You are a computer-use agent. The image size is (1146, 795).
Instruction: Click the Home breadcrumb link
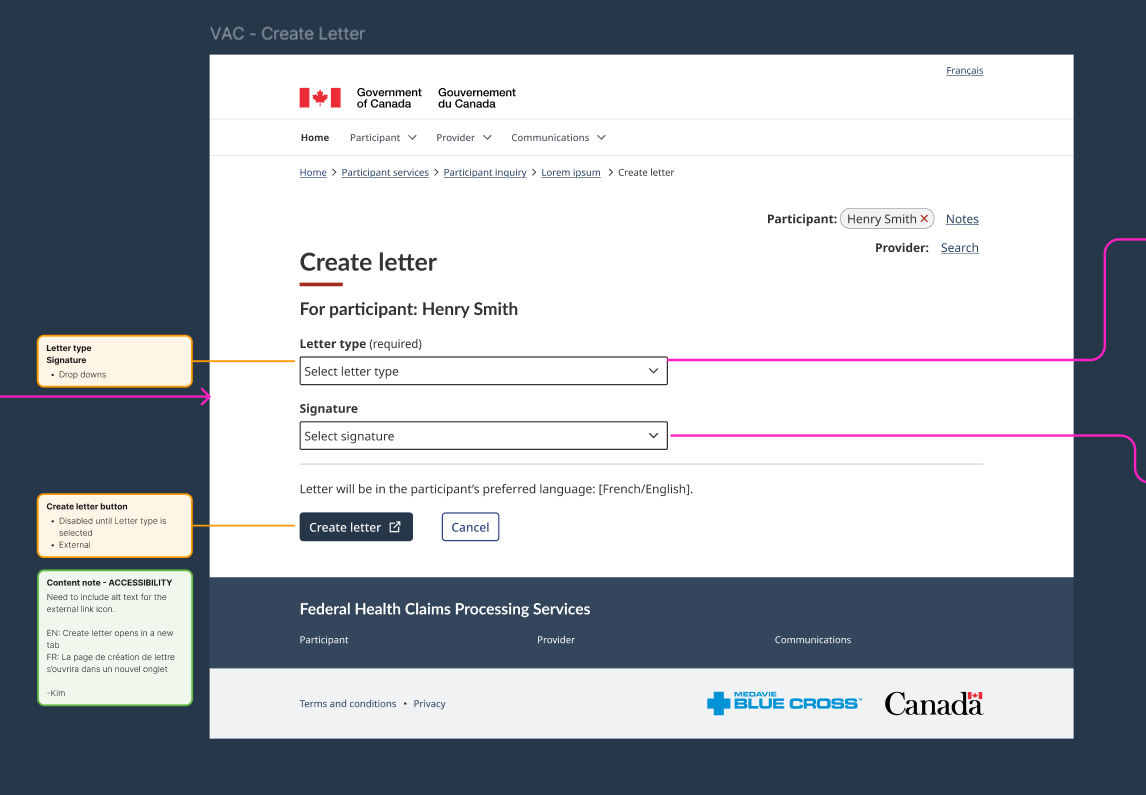(x=313, y=172)
